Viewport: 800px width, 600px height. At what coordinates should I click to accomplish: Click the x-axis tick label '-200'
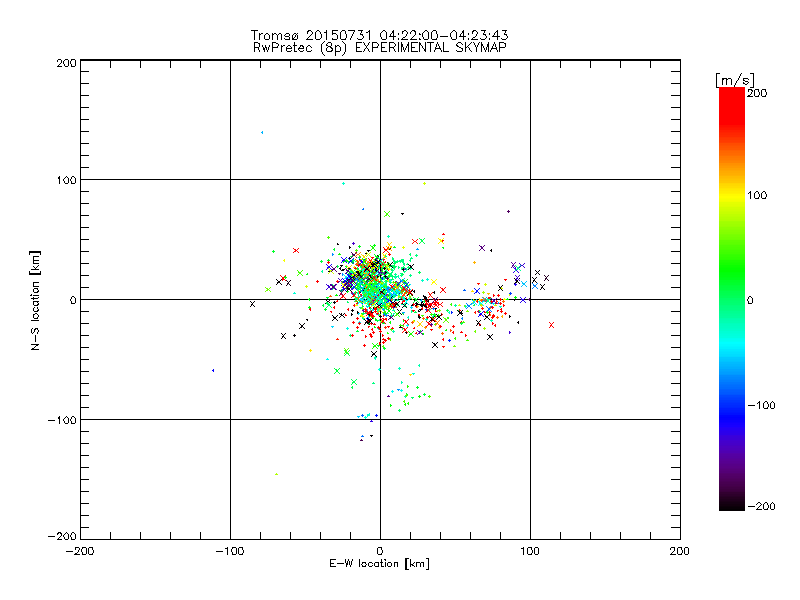80,552
